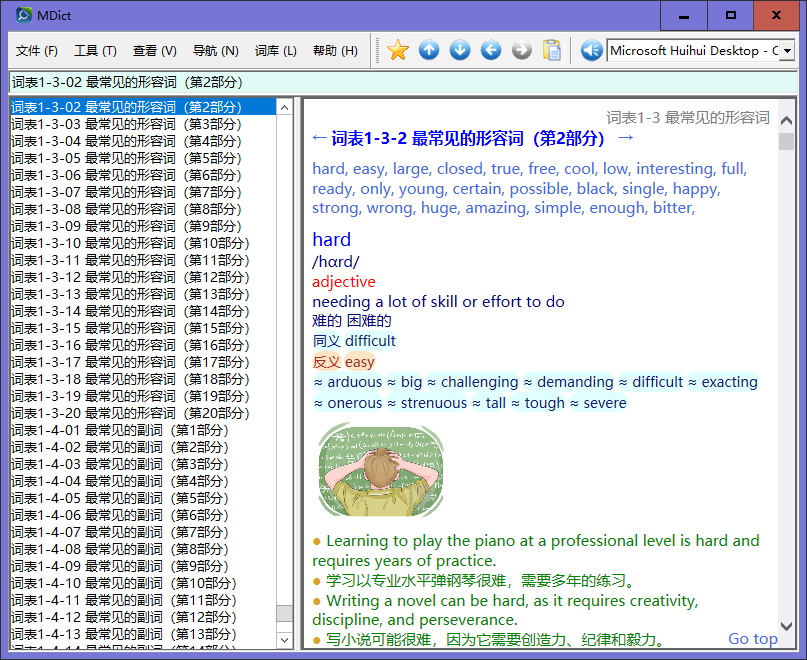The width and height of the screenshot is (807, 660).
Task: Select 词表1-4-01 最常见的副词 entry
Action: [x=120, y=430]
